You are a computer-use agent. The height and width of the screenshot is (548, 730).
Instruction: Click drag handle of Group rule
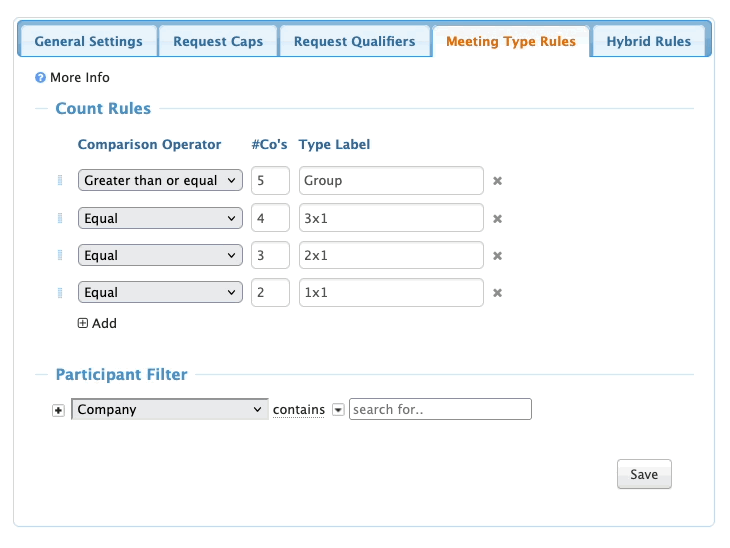coord(60,181)
